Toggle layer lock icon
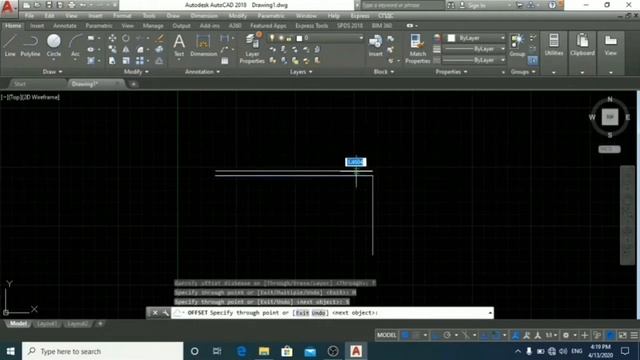The height and width of the screenshot is (360, 640). 289,38
